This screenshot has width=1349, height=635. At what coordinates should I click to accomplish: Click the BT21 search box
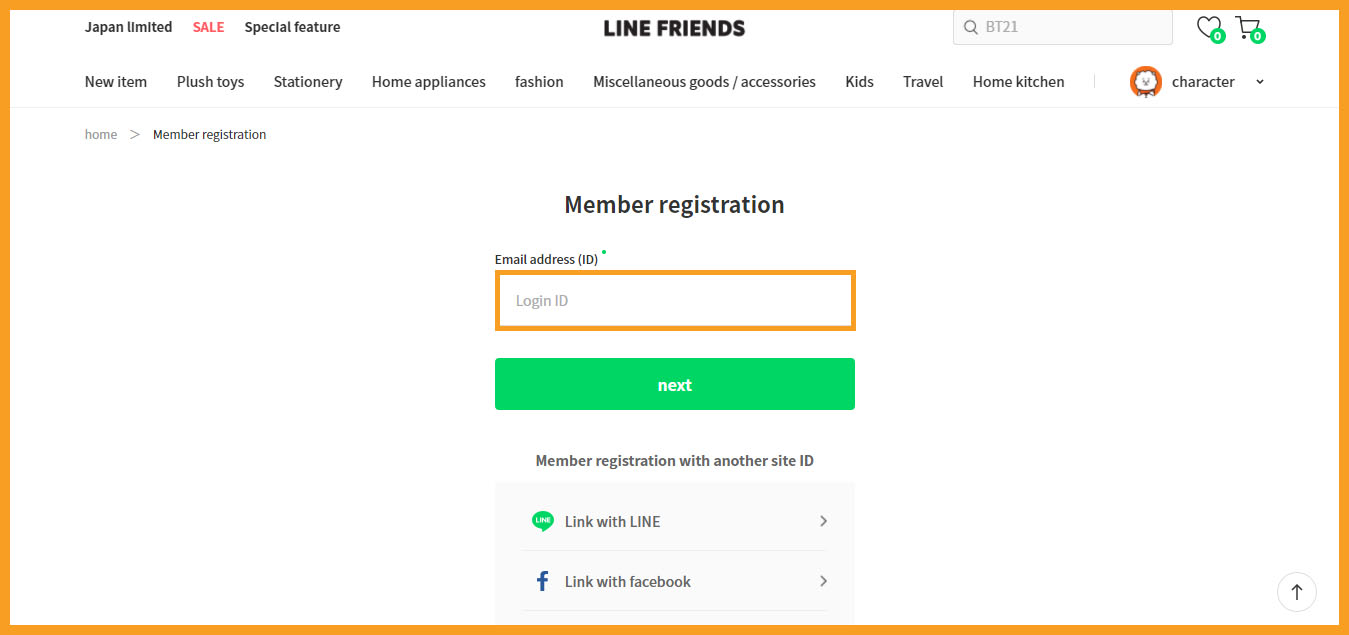coord(1063,27)
